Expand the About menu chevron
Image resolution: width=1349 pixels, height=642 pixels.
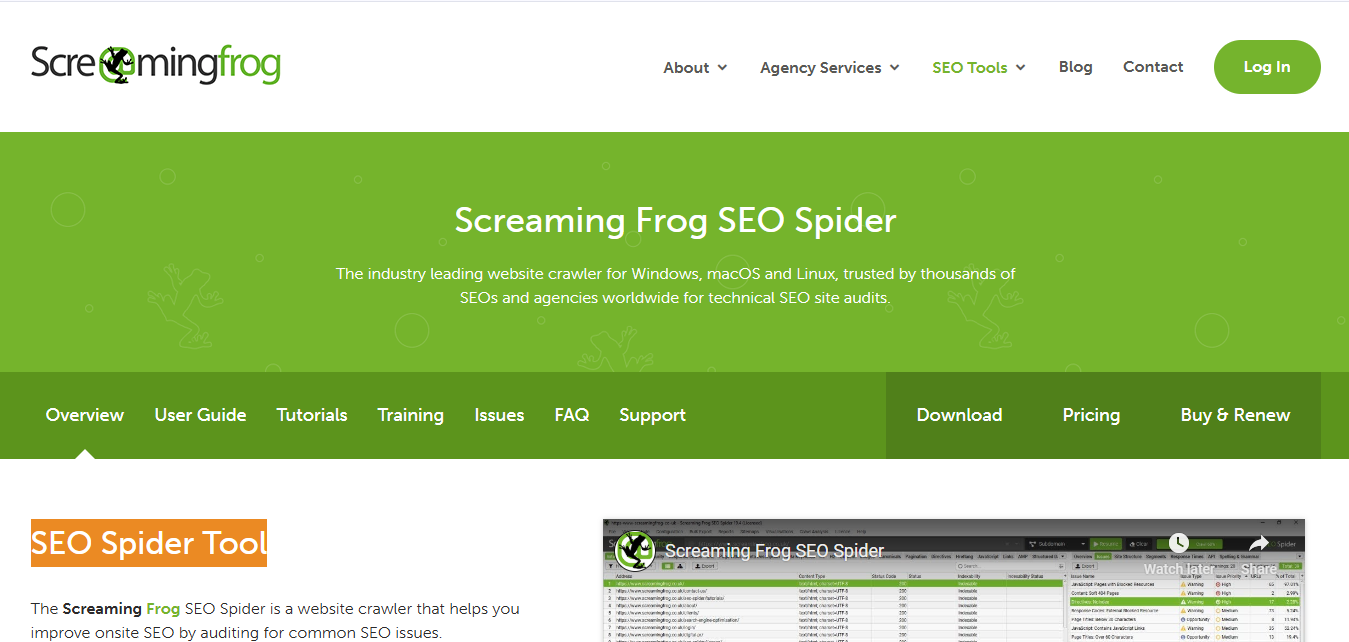tap(722, 68)
